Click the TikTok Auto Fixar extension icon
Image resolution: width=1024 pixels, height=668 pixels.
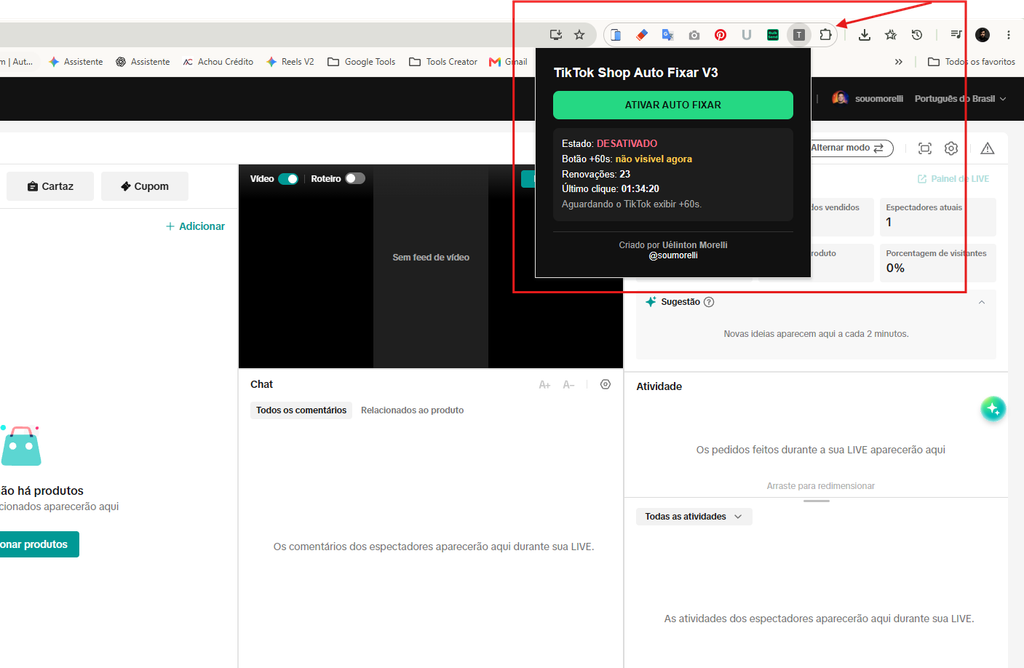[x=799, y=35]
